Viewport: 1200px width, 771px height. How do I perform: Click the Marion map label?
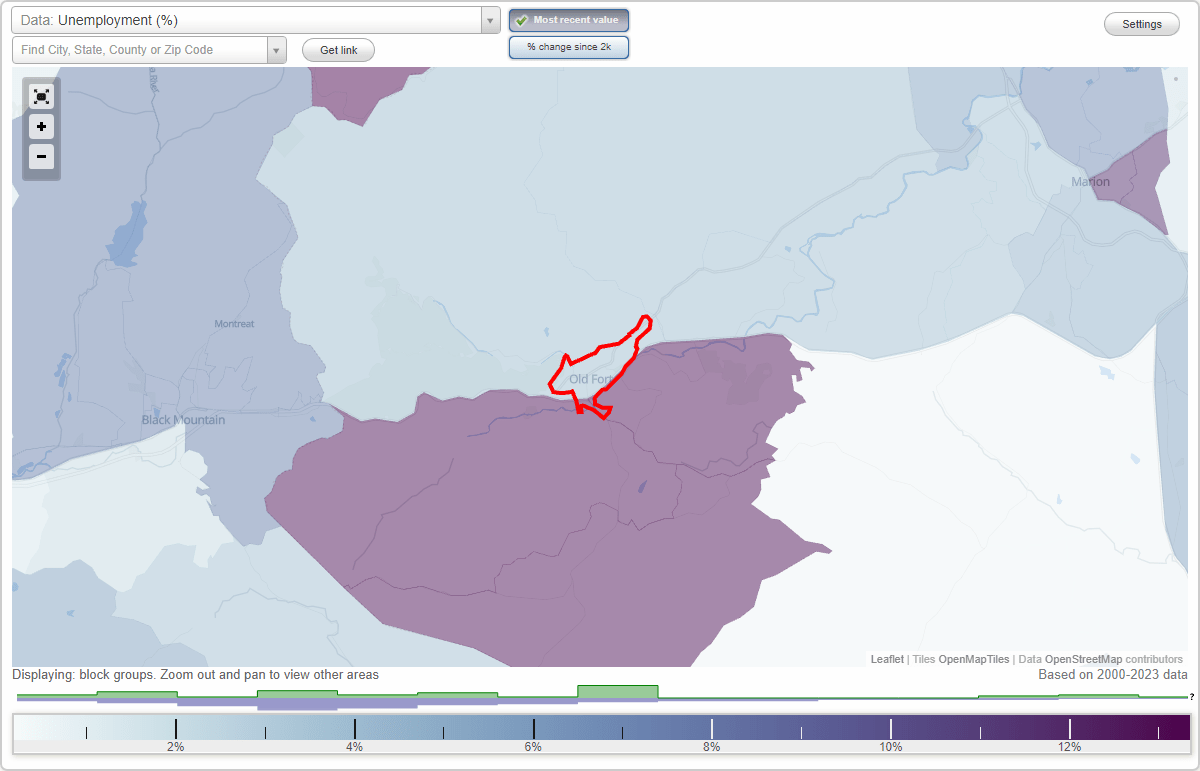1090,182
